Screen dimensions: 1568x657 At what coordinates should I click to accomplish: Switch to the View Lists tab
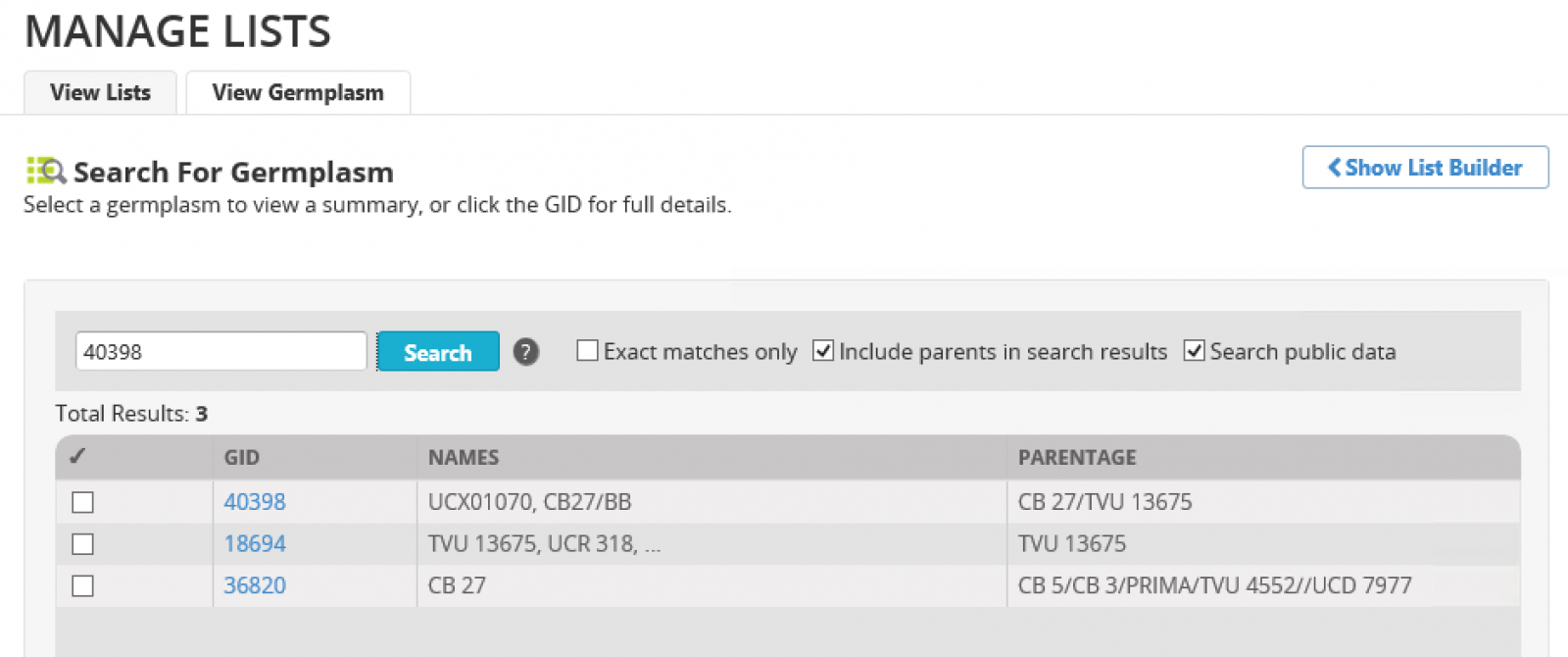pyautogui.click(x=100, y=92)
